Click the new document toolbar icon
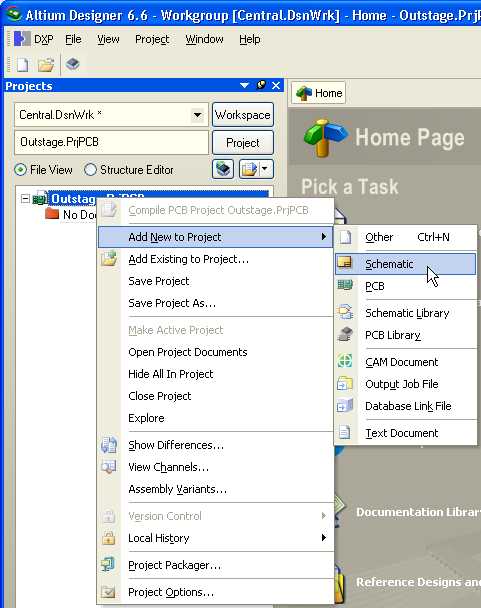Viewport: 481px width, 608px height. click(22, 64)
